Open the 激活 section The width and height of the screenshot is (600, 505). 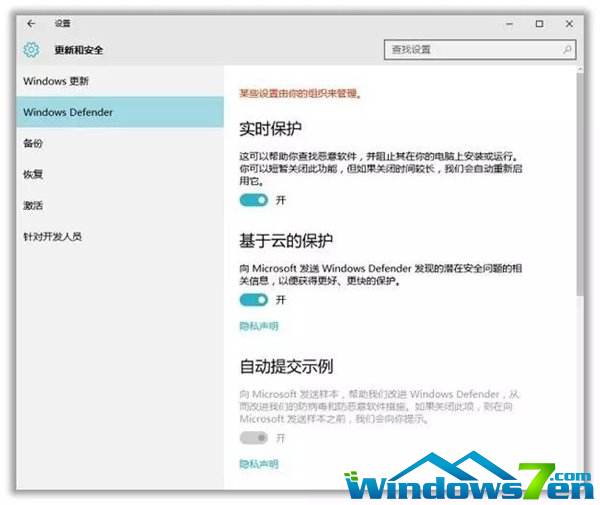coord(120,205)
